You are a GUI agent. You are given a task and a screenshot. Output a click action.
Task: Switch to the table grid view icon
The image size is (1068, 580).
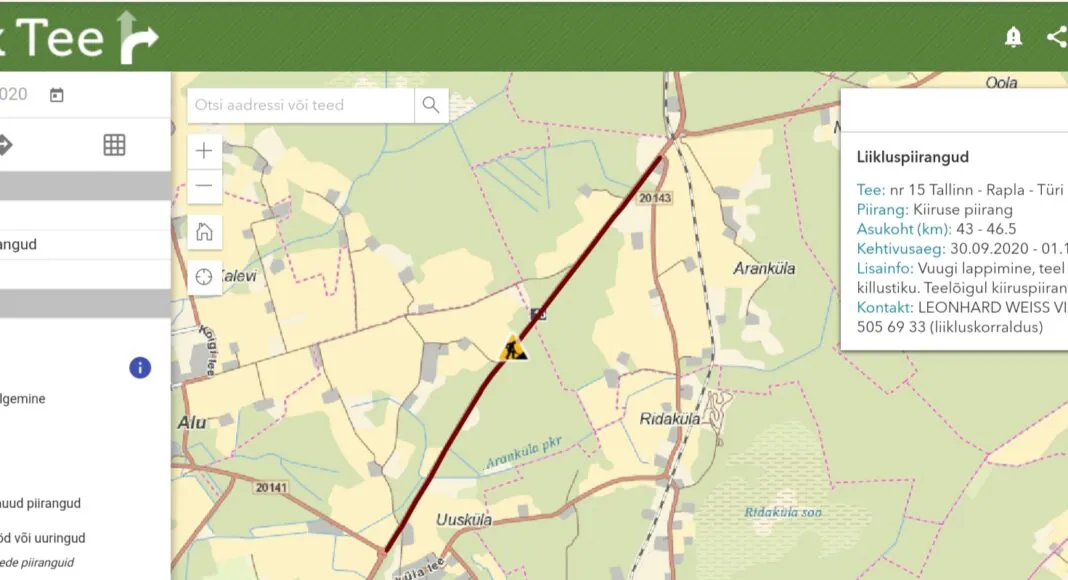tap(114, 145)
